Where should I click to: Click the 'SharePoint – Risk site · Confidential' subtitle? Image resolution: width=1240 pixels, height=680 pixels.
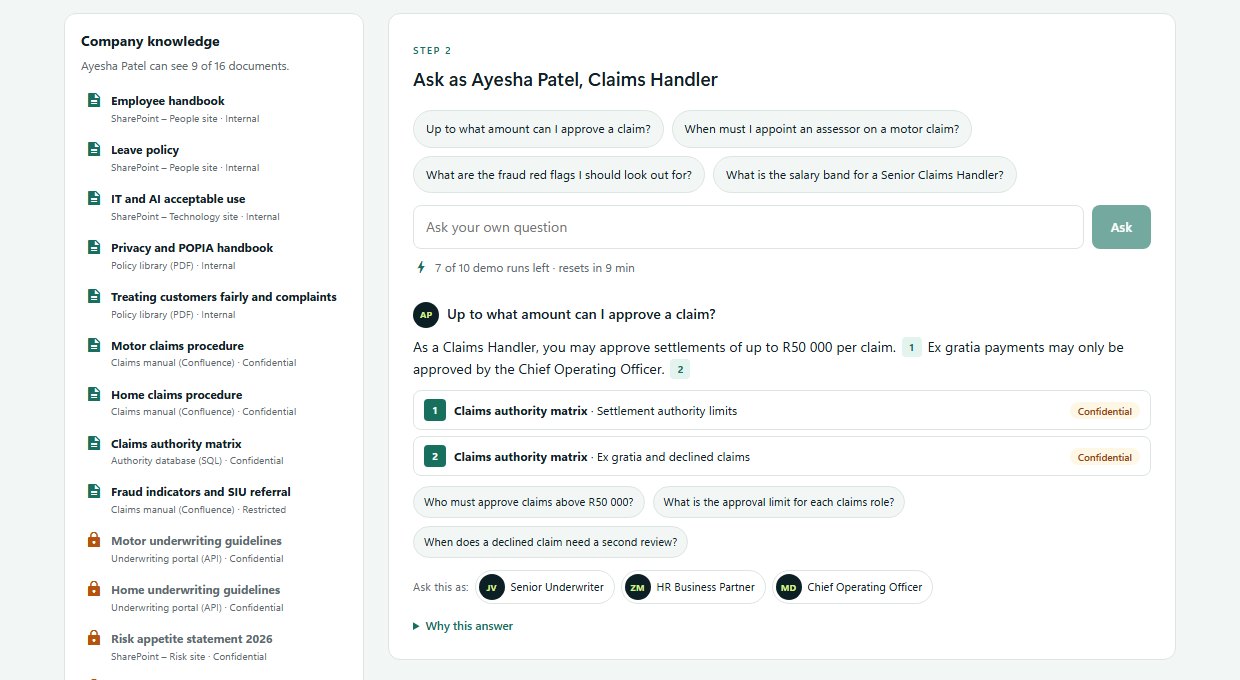coord(189,657)
